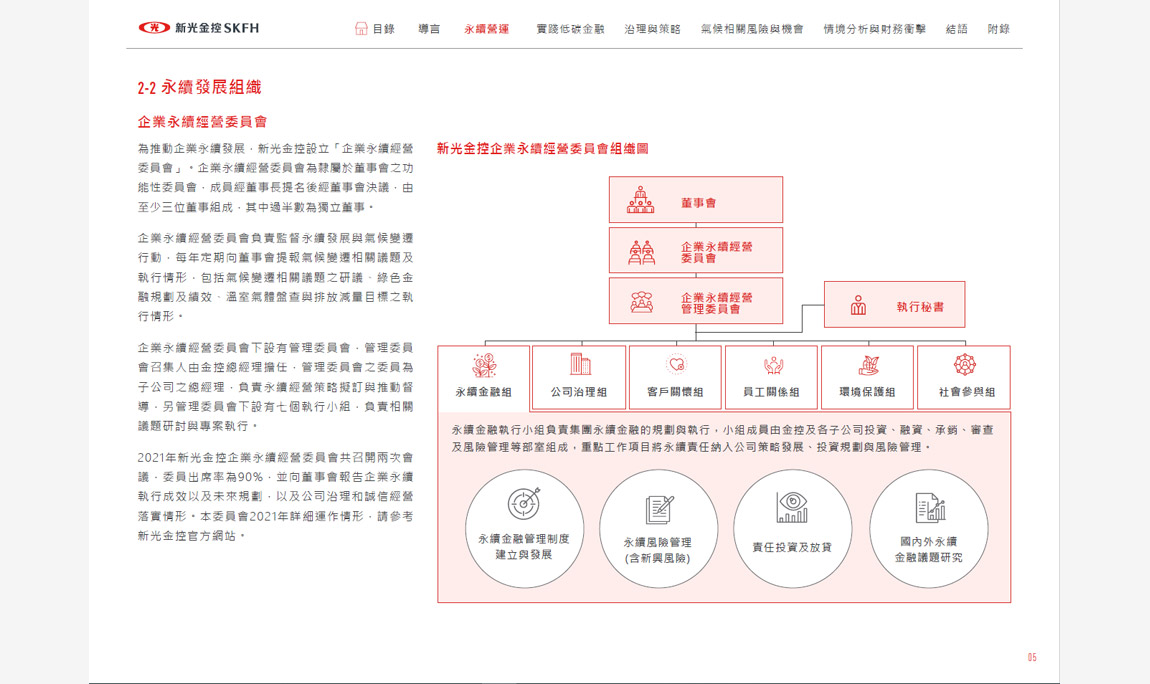This screenshot has width=1150, height=684.
Task: Click the 執行秘書 person icon
Action: pos(858,306)
